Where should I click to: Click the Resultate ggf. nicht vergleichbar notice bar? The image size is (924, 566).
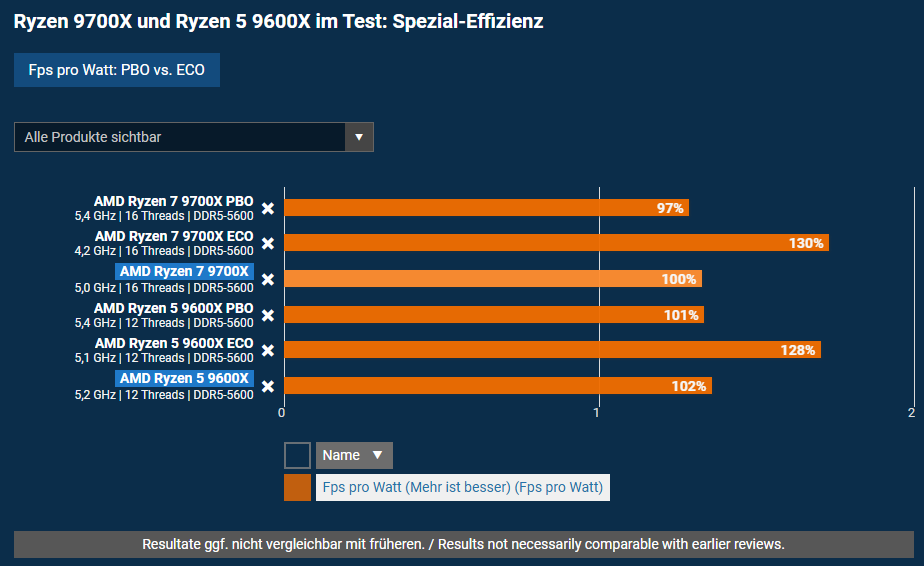pyautogui.click(x=464, y=544)
